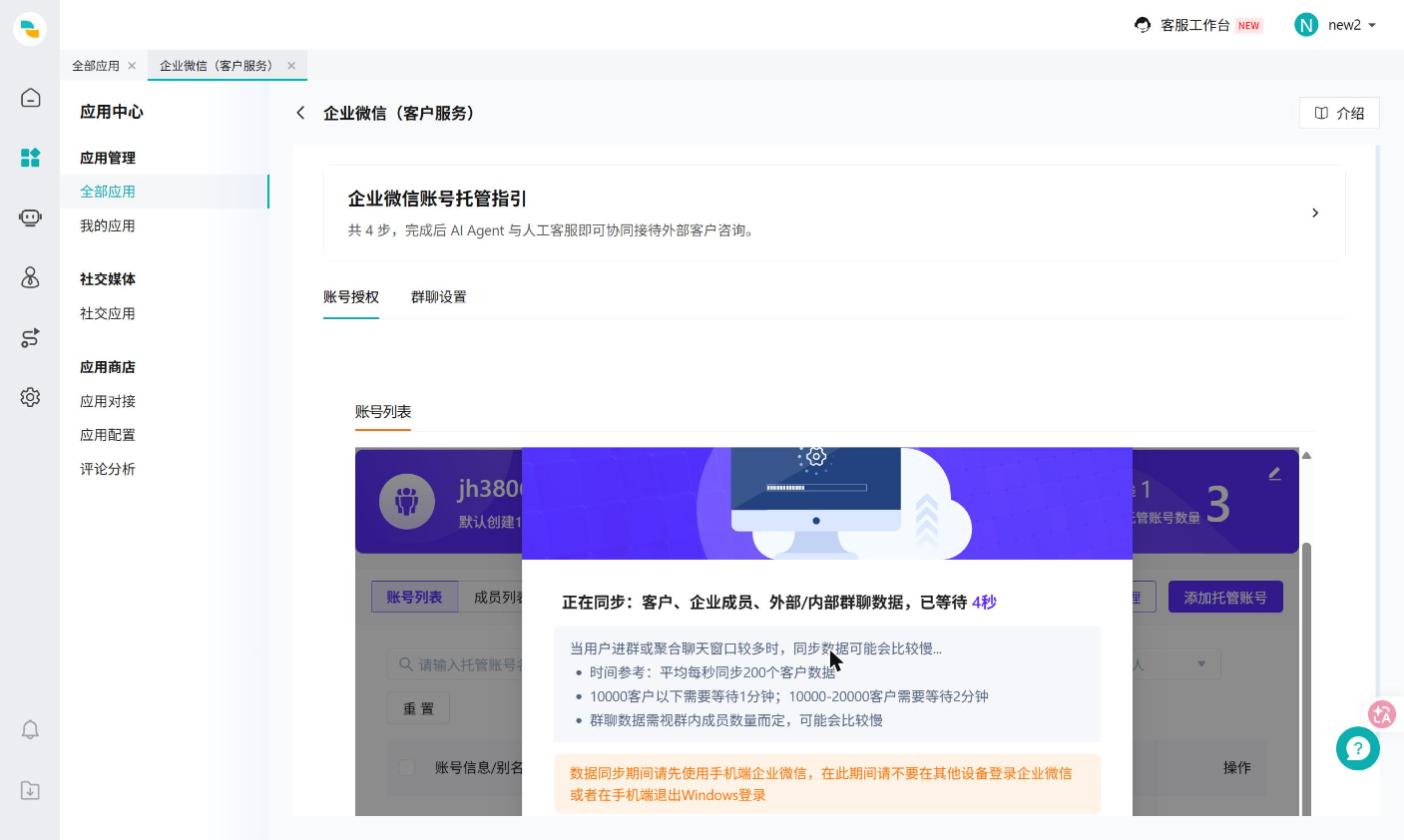Open the notification bell icon
The height and width of the screenshot is (840, 1404).
(30, 730)
